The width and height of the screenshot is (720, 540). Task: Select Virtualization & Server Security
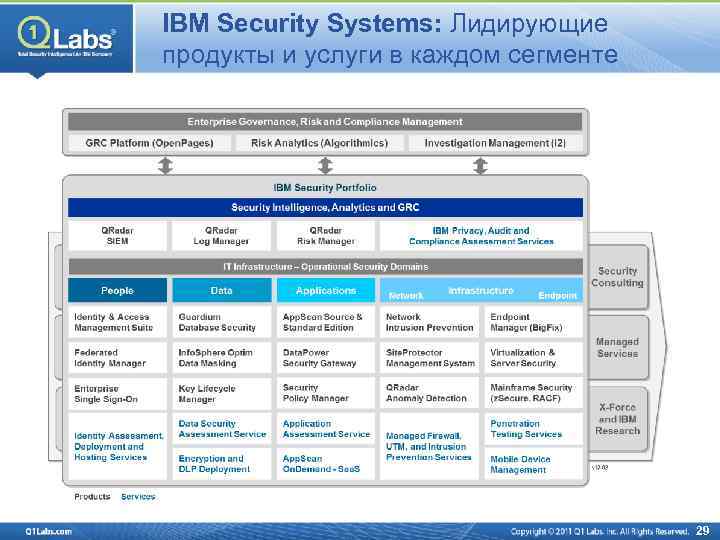(x=534, y=358)
